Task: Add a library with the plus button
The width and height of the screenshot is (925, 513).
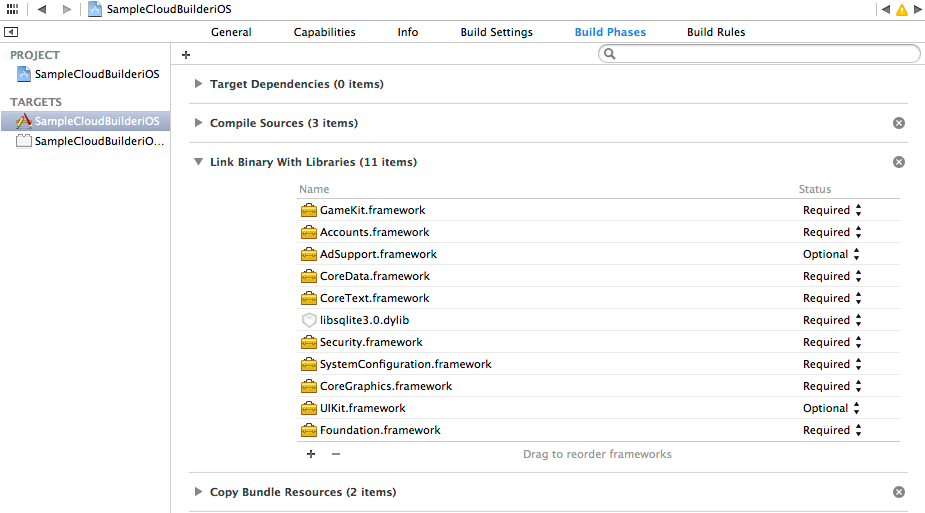Action: point(311,453)
